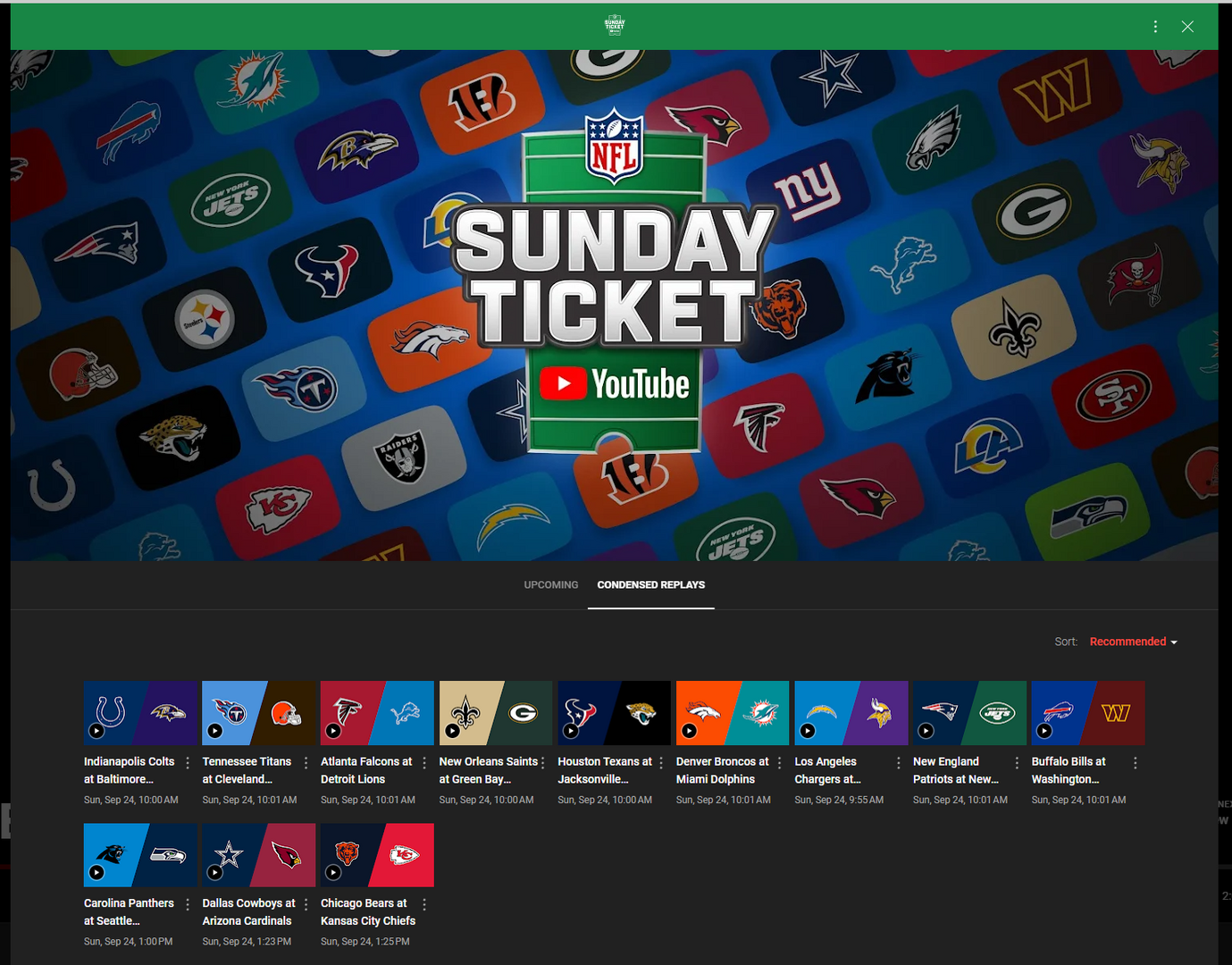Screen dimensions: 1232x965
Task: Open options menu for Buffalo Bills game
Action: coord(1136,762)
